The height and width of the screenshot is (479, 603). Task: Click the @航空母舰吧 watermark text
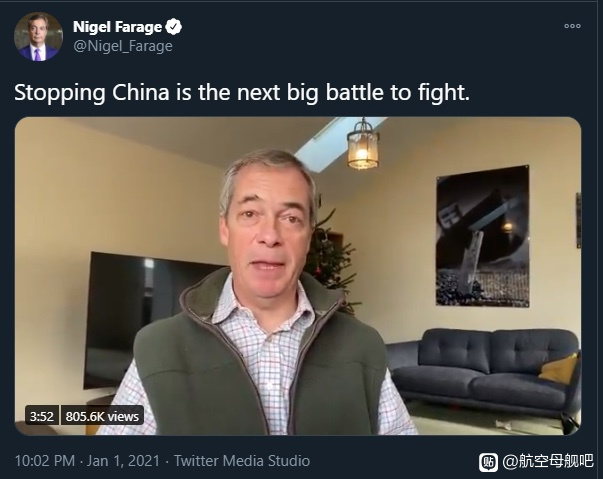[548, 461]
